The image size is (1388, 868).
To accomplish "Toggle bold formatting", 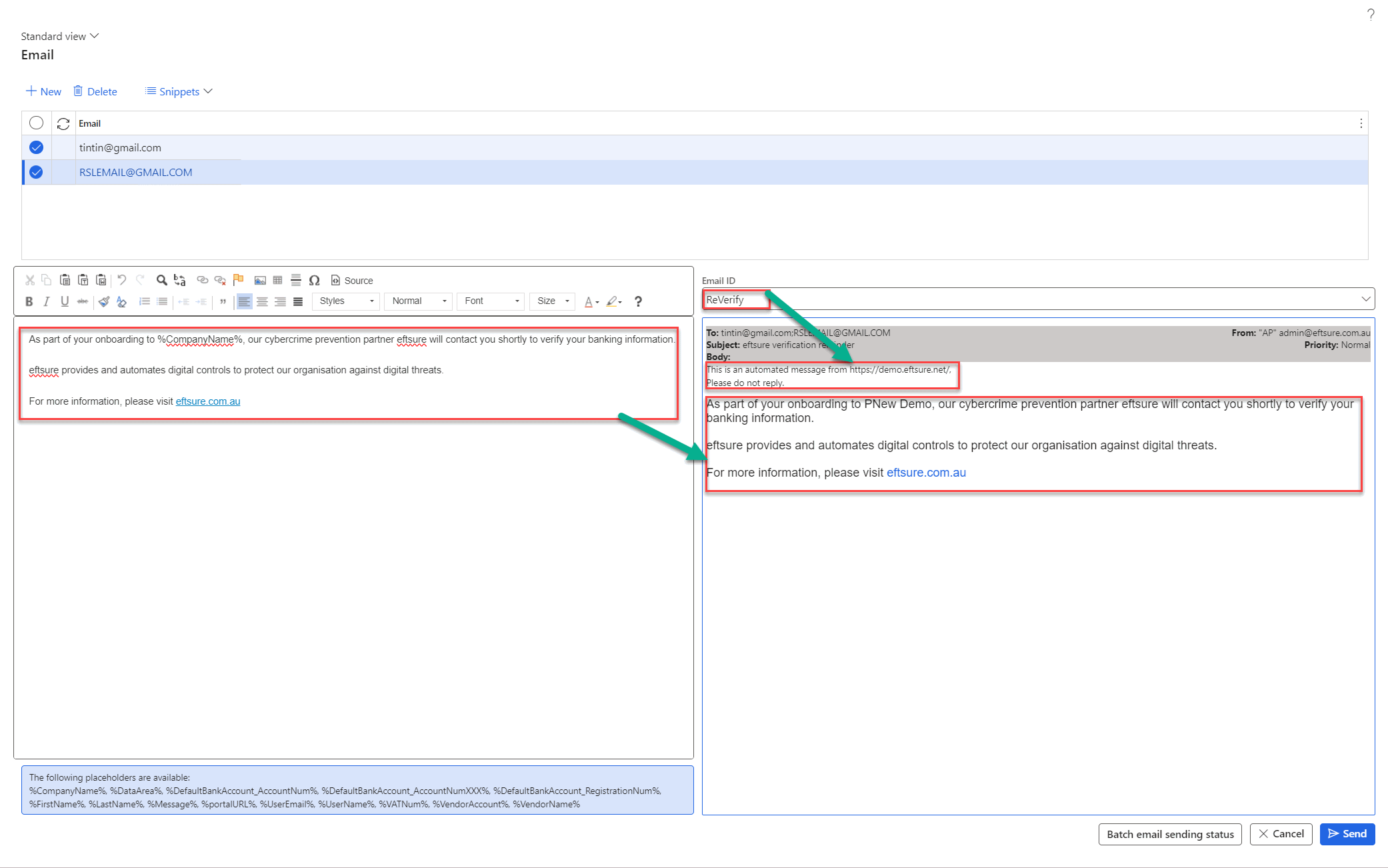I will pos(29,301).
